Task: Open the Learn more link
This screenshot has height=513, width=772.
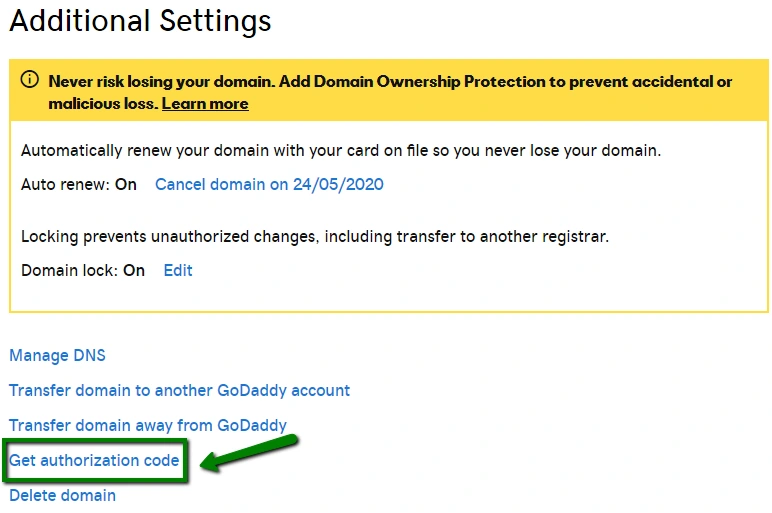Action: [x=205, y=104]
